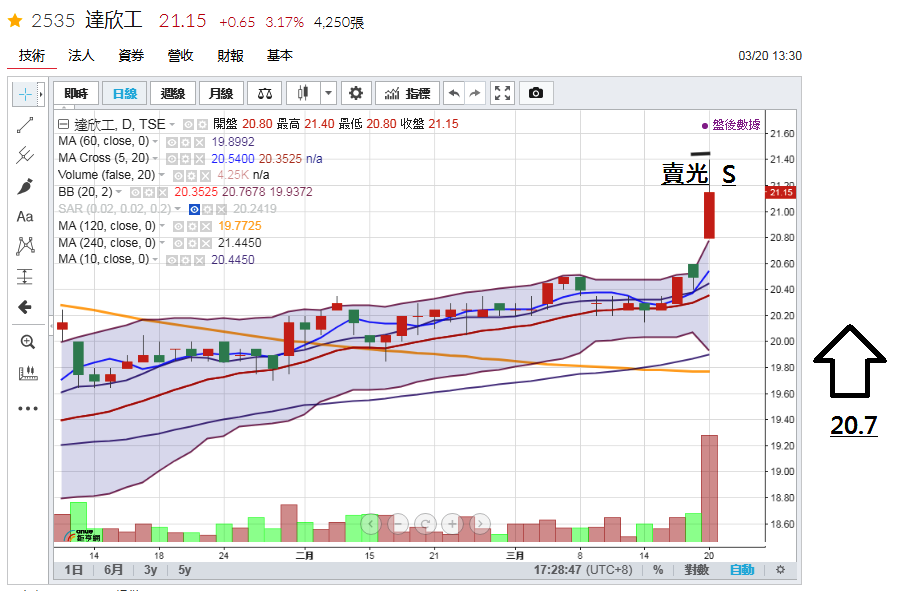Image resolution: width=900 pixels, height=600 pixels.
Task: Reset chart view with circular arrow
Action: coord(425,524)
